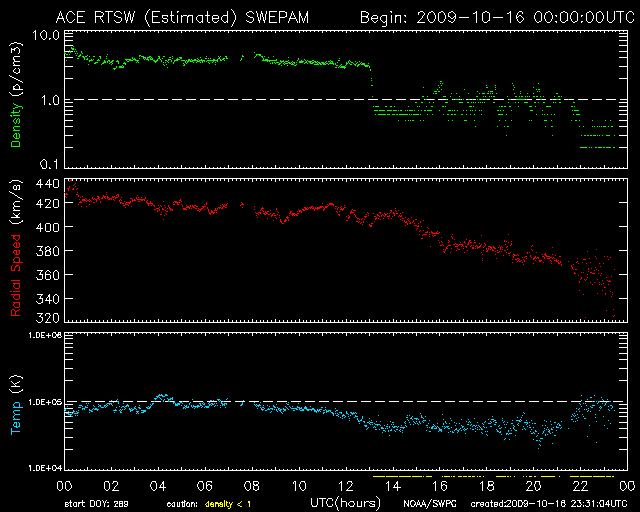Screen dimensions: 640x512
Task: Click the '14' hour label on time axis
Action: (x=393, y=486)
